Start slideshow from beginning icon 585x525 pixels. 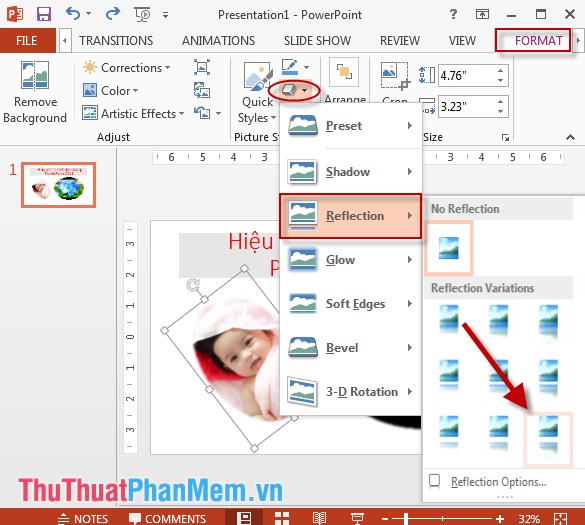click(x=142, y=15)
